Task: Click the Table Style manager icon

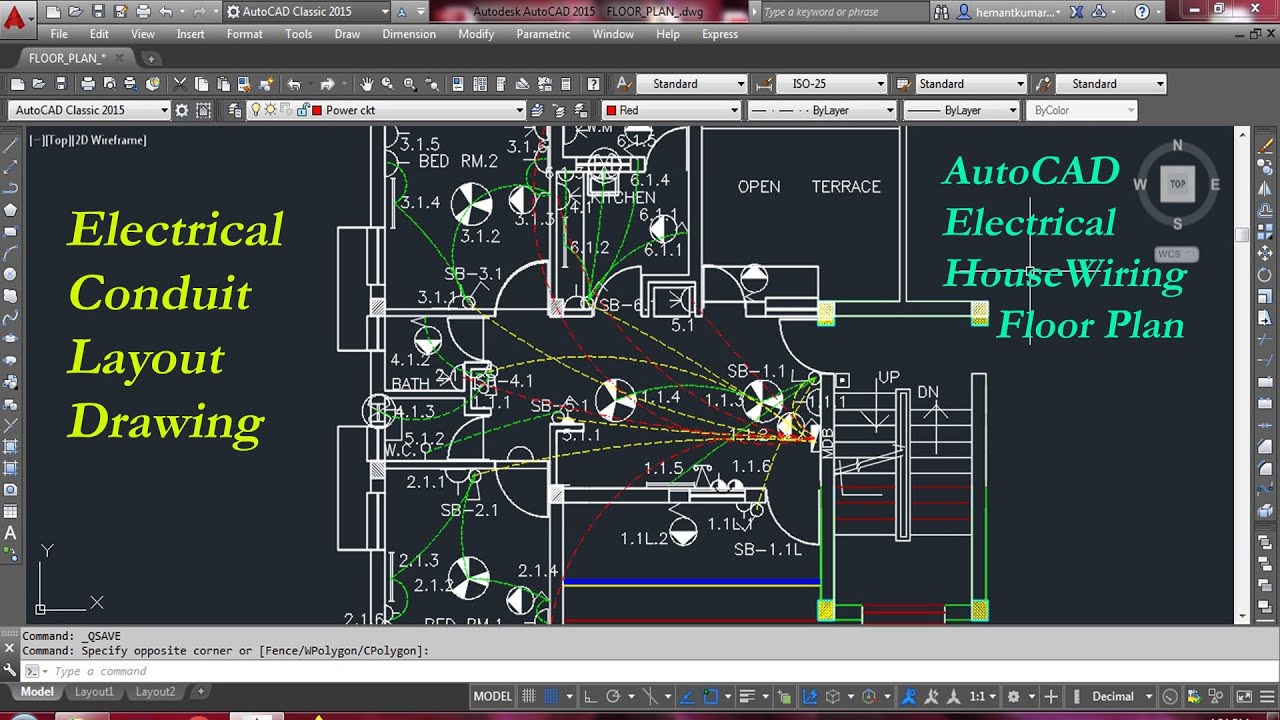Action: (904, 84)
